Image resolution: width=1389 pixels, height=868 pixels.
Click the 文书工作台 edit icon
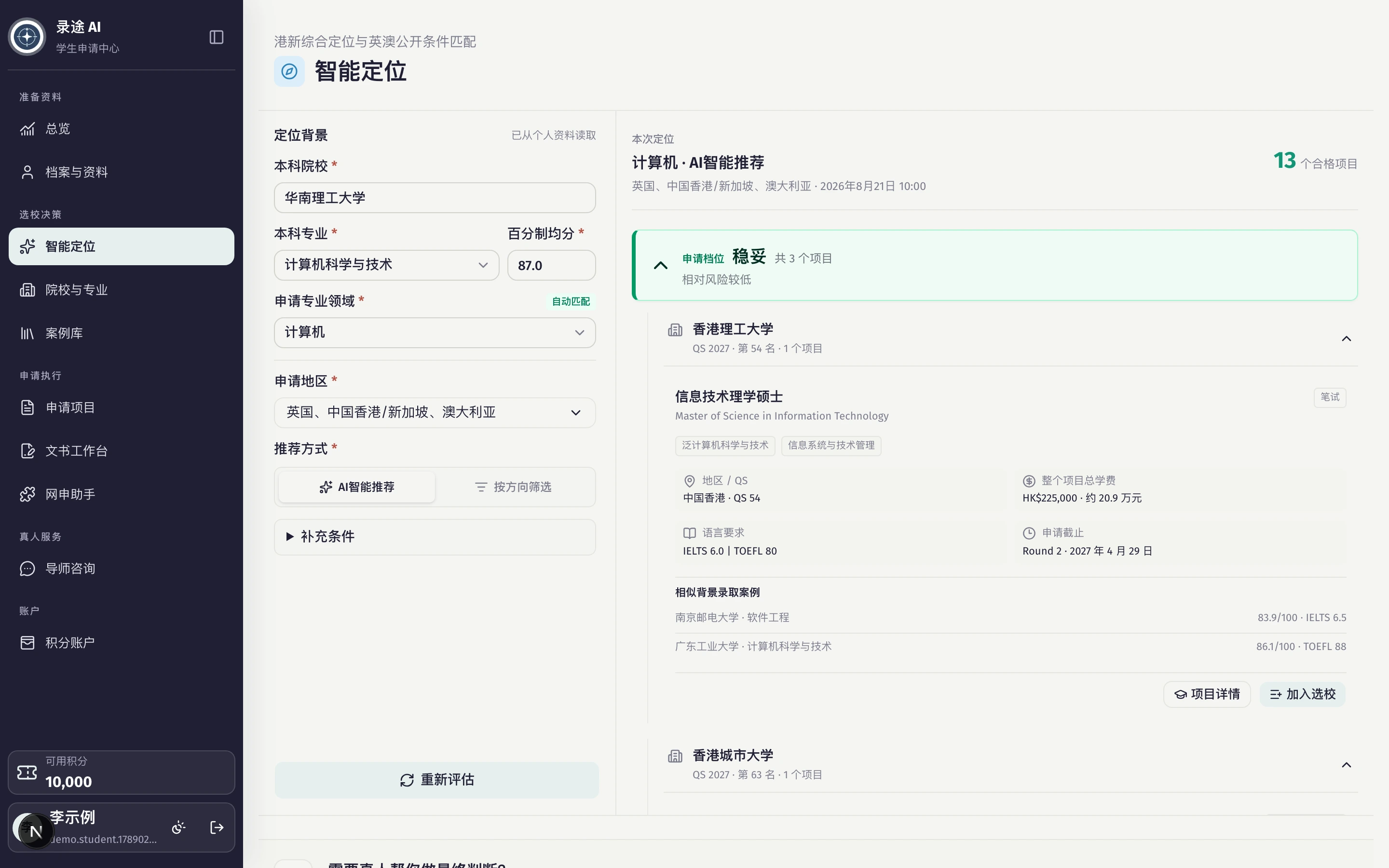pyautogui.click(x=27, y=451)
